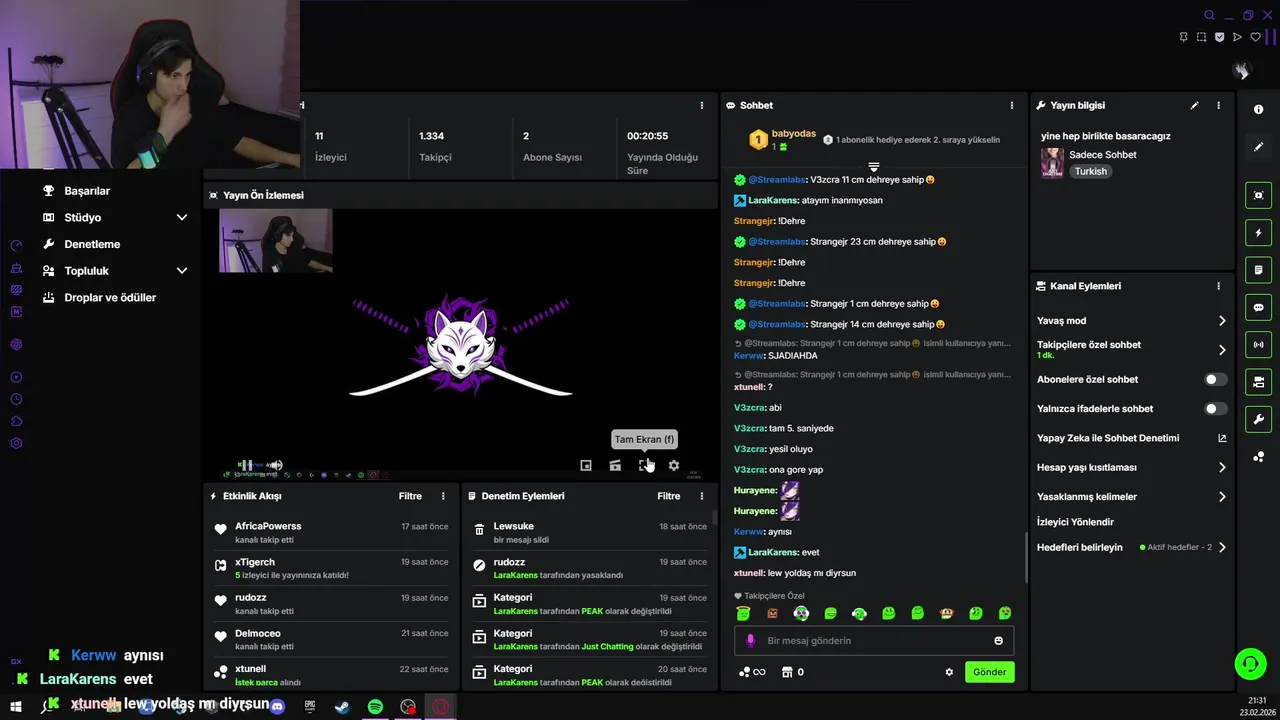Image resolution: width=1280 pixels, height=720 pixels.
Task: Insert the headphones green emote
Action: (x=859, y=613)
